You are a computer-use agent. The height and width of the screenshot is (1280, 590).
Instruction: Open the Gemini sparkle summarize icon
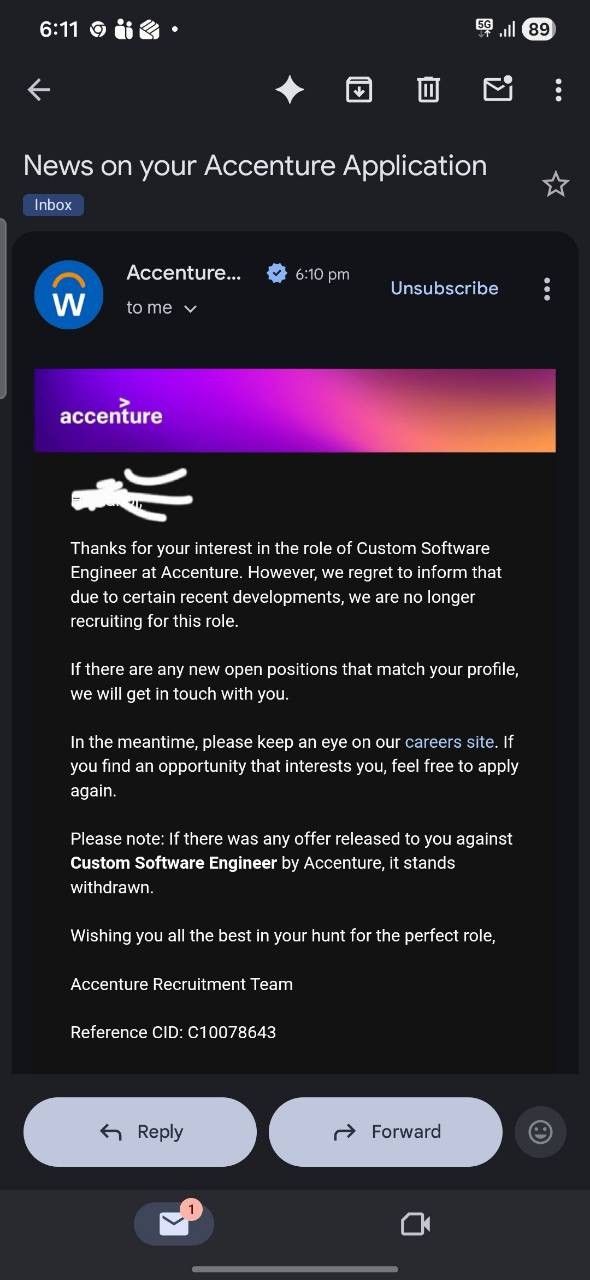(x=290, y=90)
